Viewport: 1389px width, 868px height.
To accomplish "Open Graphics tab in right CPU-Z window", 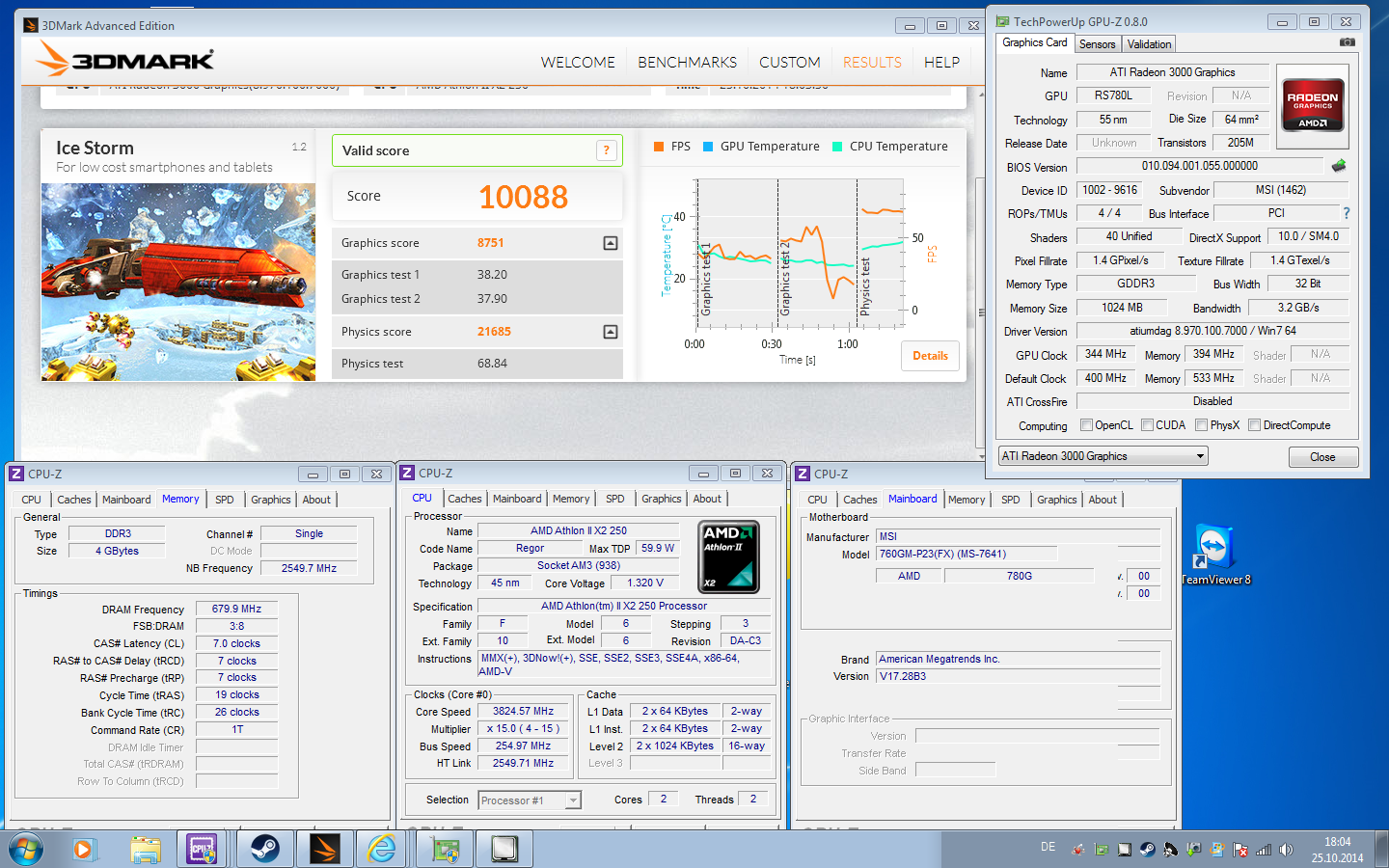I will click(1056, 500).
